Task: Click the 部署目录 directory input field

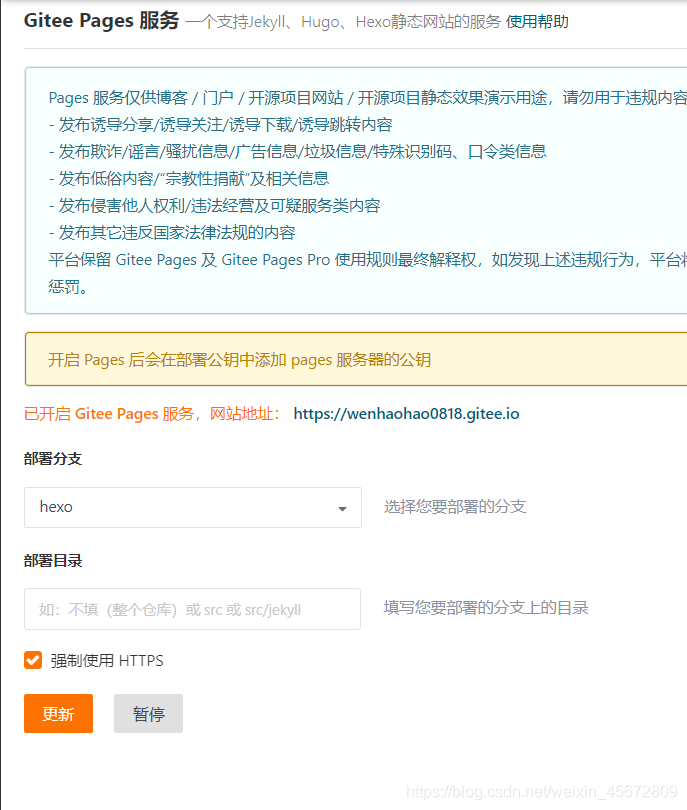Action: pyautogui.click(x=192, y=609)
